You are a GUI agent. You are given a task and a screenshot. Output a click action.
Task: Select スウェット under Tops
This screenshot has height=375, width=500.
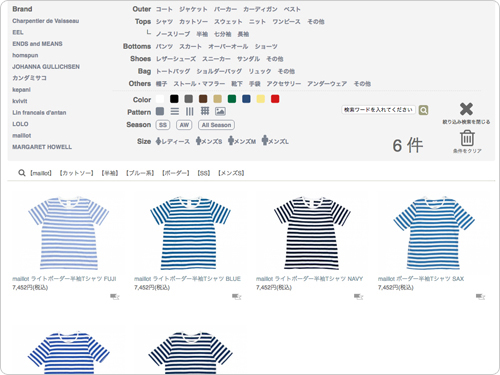coord(228,22)
